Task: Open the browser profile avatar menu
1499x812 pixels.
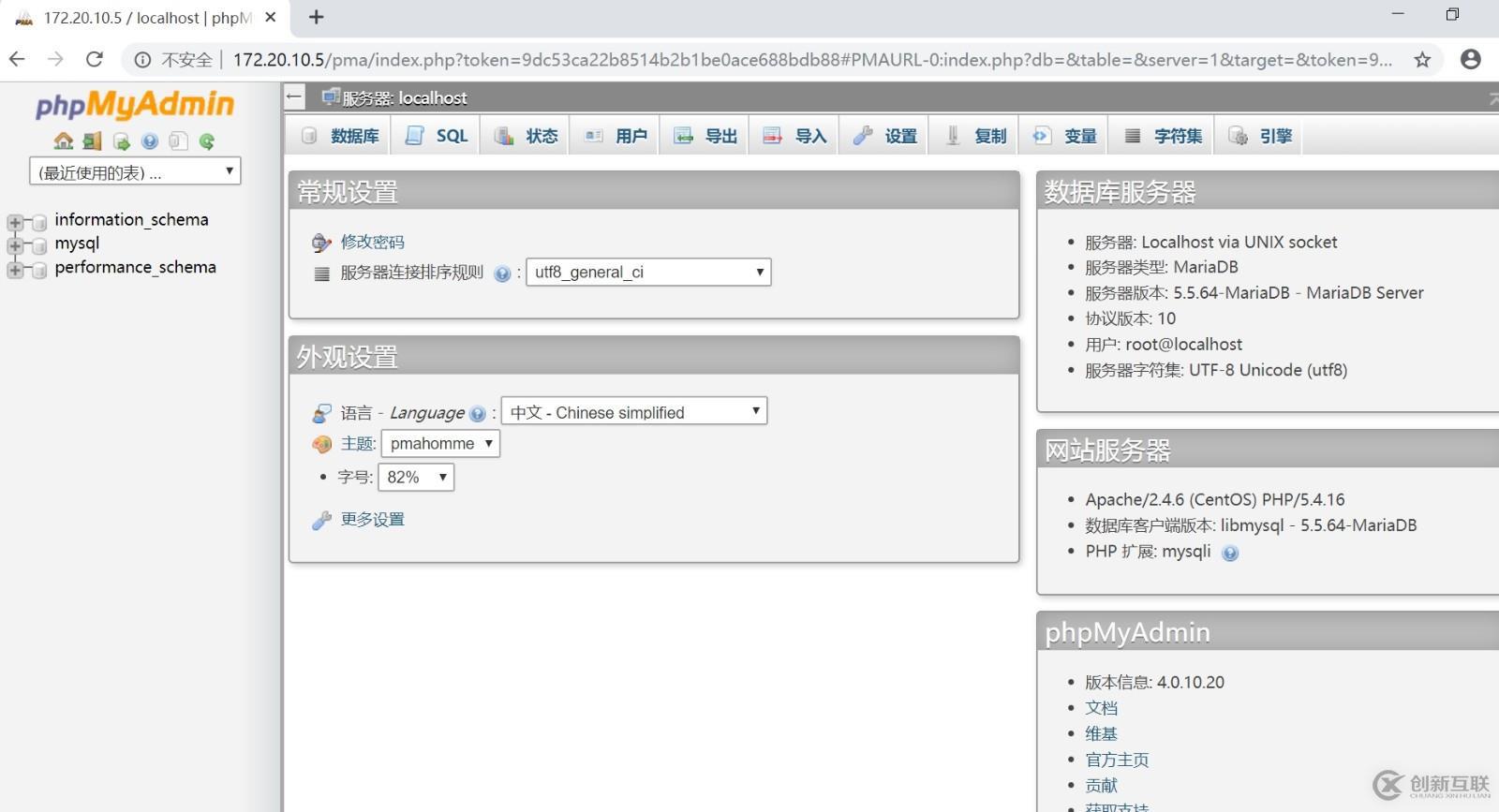Action: coord(1471,59)
